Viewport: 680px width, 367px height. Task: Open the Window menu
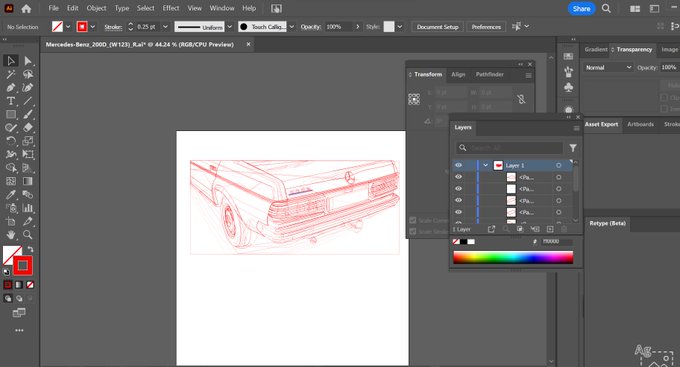pyautogui.click(x=222, y=8)
